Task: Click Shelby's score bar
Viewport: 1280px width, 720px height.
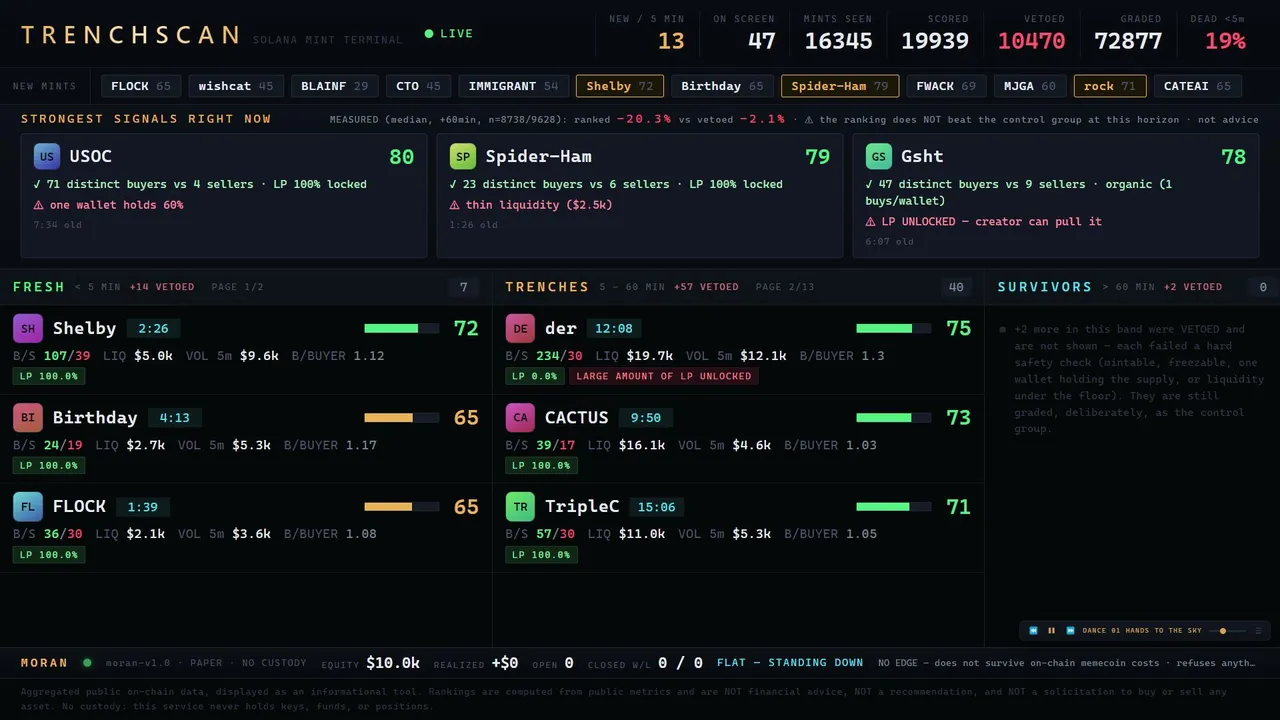Action: click(402, 328)
